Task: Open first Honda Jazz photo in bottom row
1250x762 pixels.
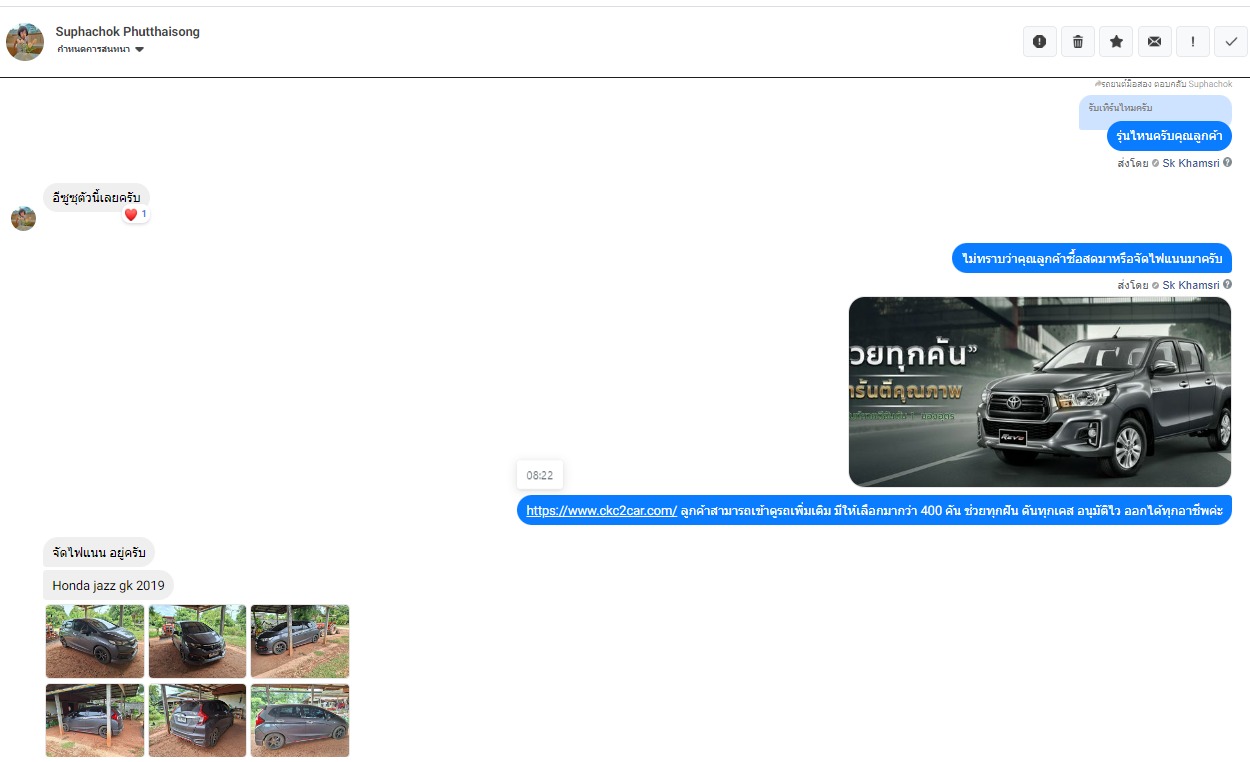Action: (x=95, y=720)
